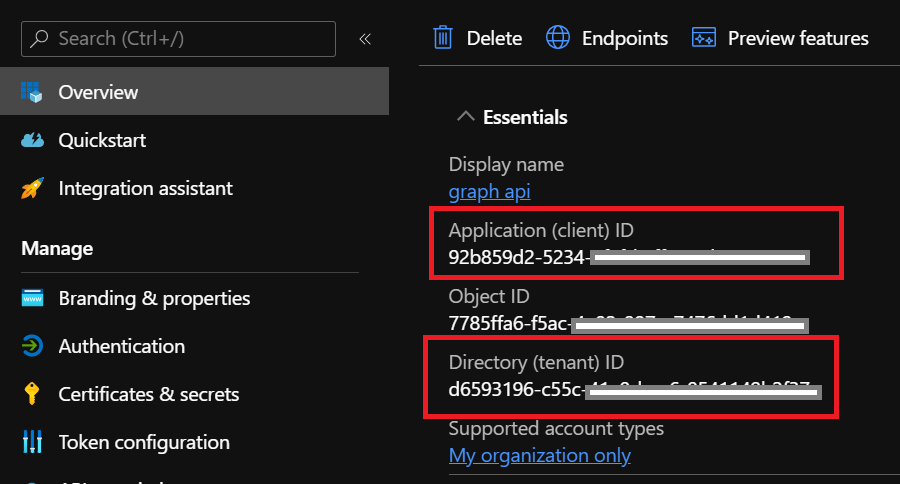Click the magnifier icon in search box
The width and height of the screenshot is (900, 484).
40,39
